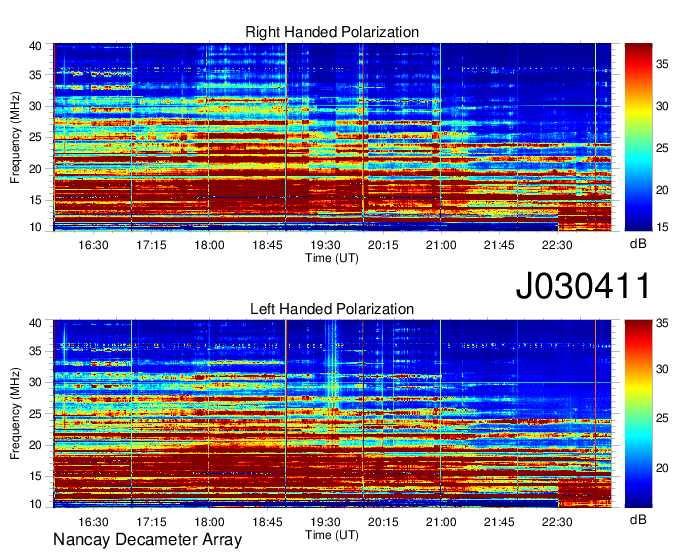680x552 pixels.
Task: Click the "25" MHz tick on the top frequency axis
Action: 35,137
